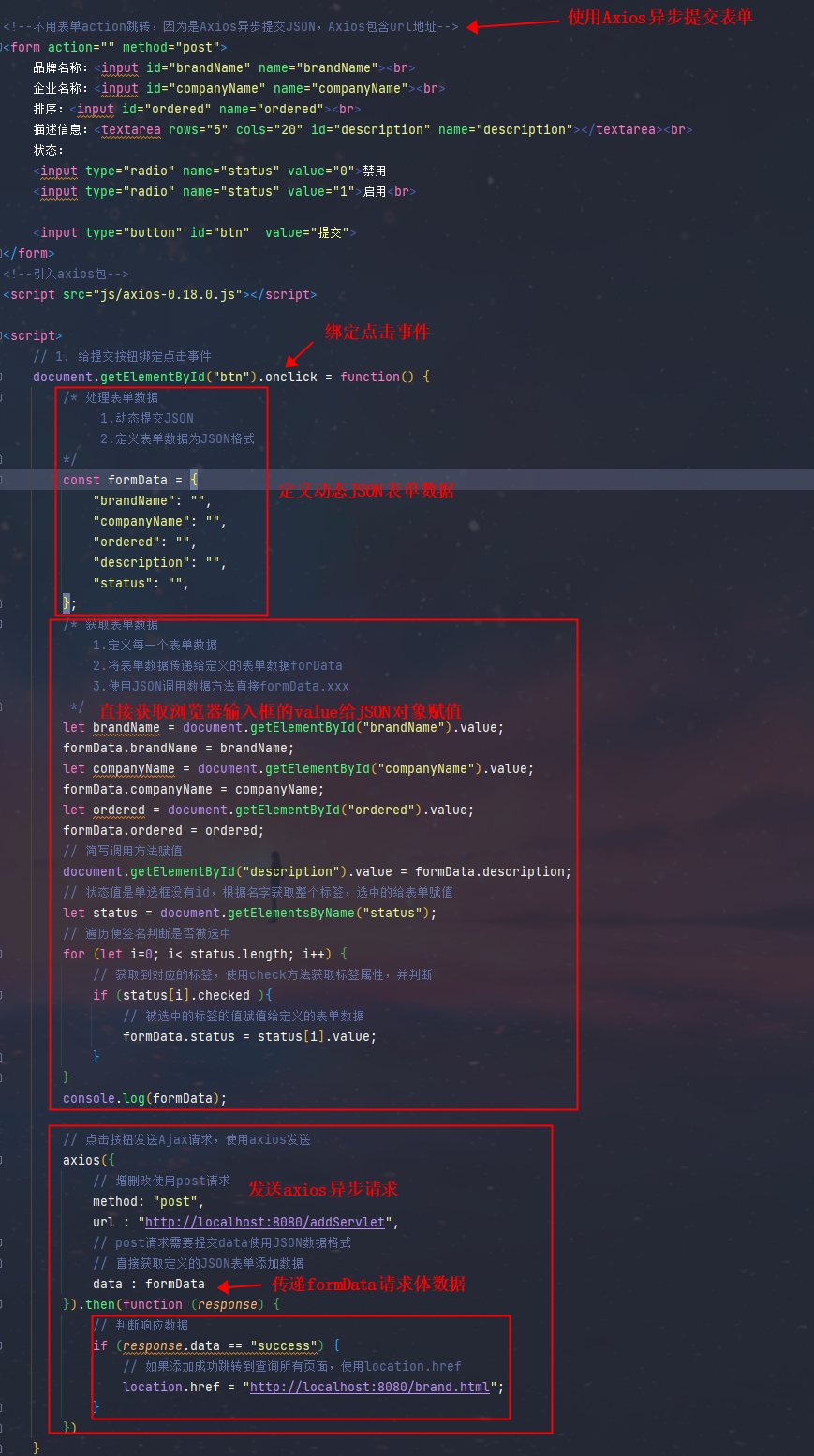The height and width of the screenshot is (1456, 814).
Task: Click the script src="js/axios-0.18.0.js" line
Action: coord(160,294)
